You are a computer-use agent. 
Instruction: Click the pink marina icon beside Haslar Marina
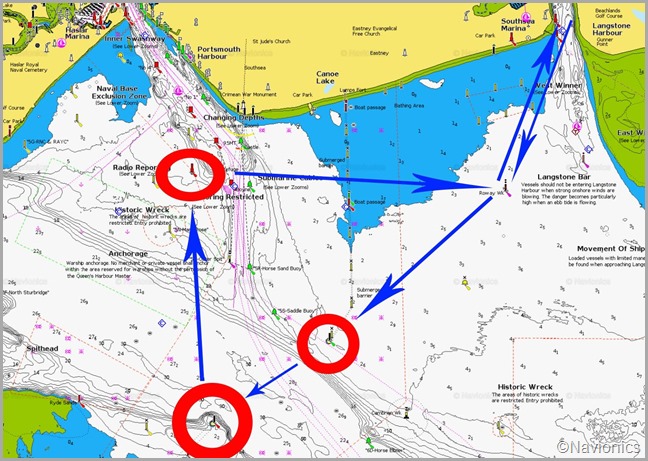tap(61, 43)
